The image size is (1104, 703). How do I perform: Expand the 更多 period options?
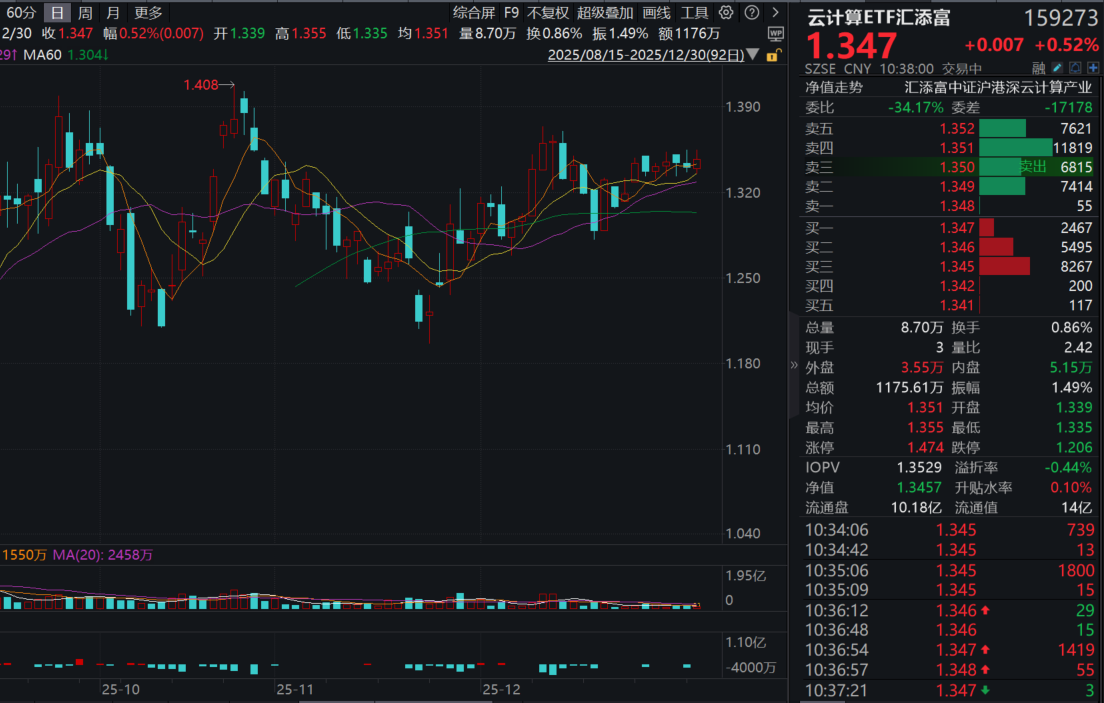tap(148, 13)
